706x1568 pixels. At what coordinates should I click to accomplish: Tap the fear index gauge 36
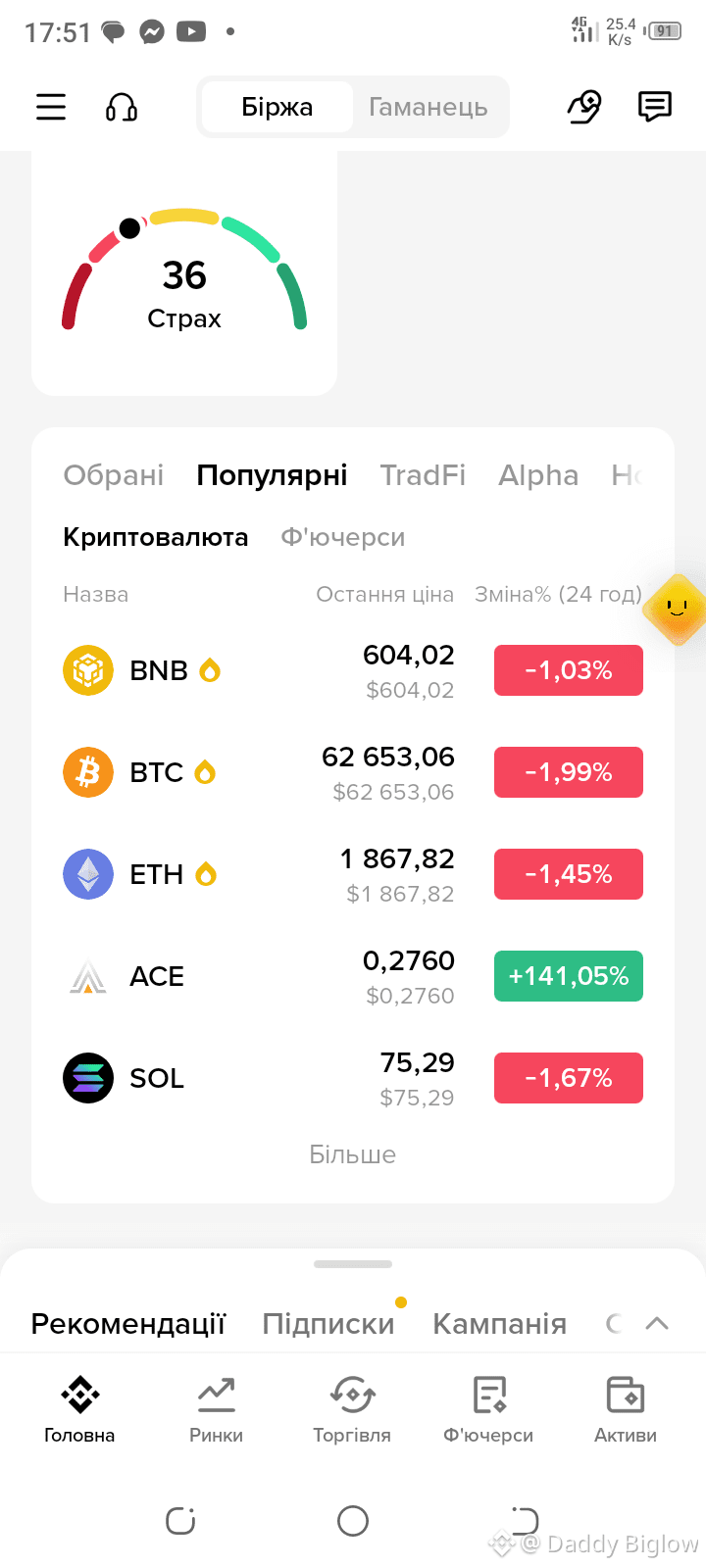(184, 274)
